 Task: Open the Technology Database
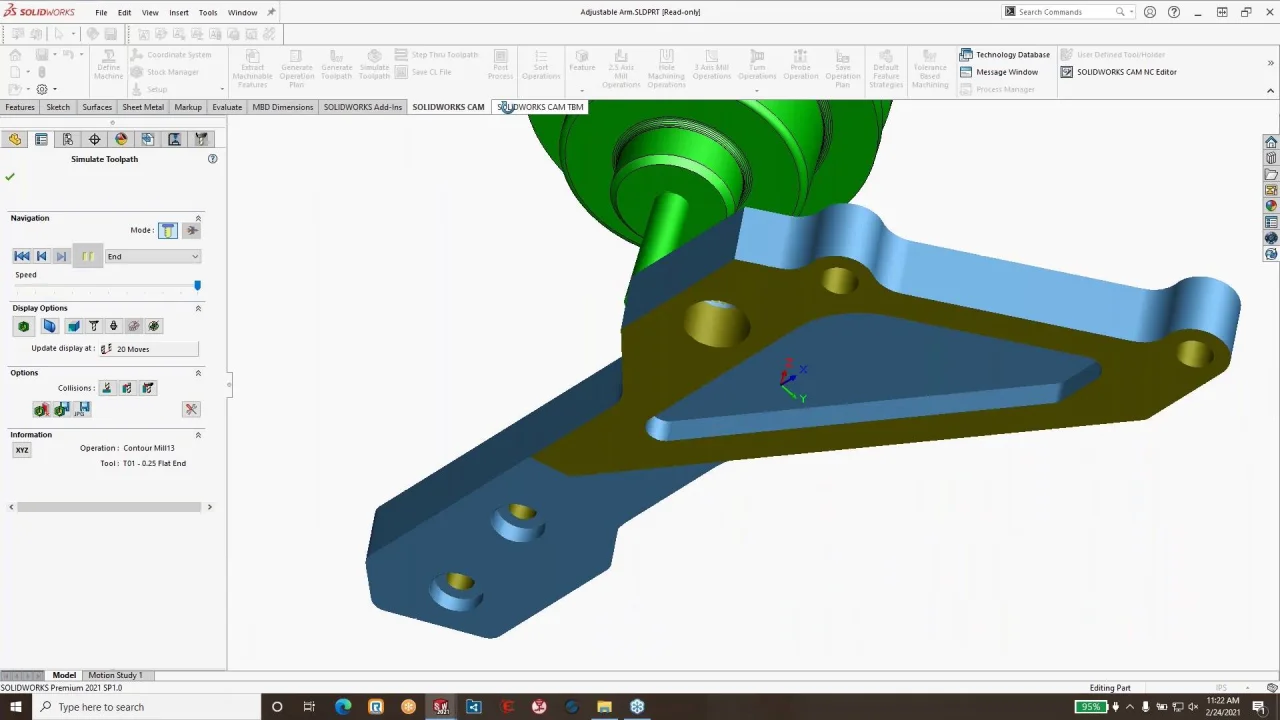pos(1005,55)
